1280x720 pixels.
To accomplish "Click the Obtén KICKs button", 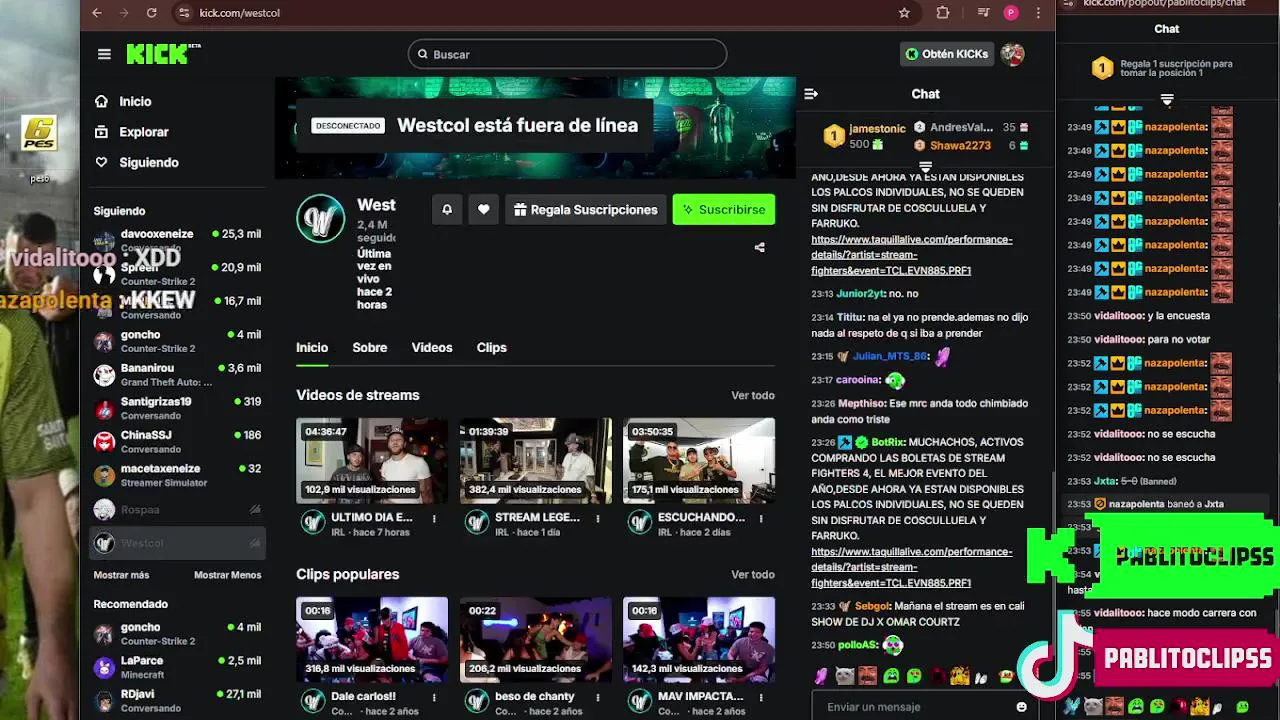I will pos(946,54).
